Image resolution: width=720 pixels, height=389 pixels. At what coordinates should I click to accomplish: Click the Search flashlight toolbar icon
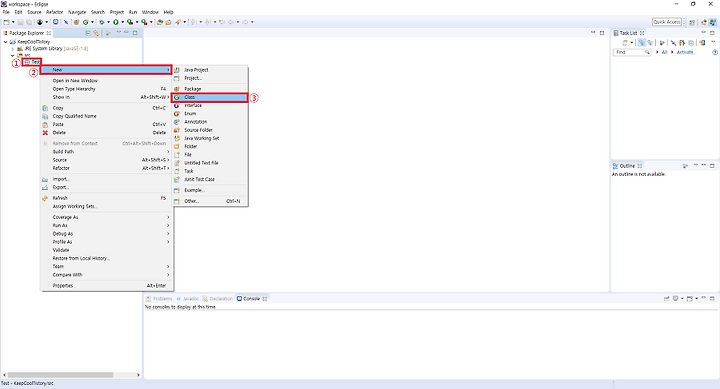(x=178, y=22)
